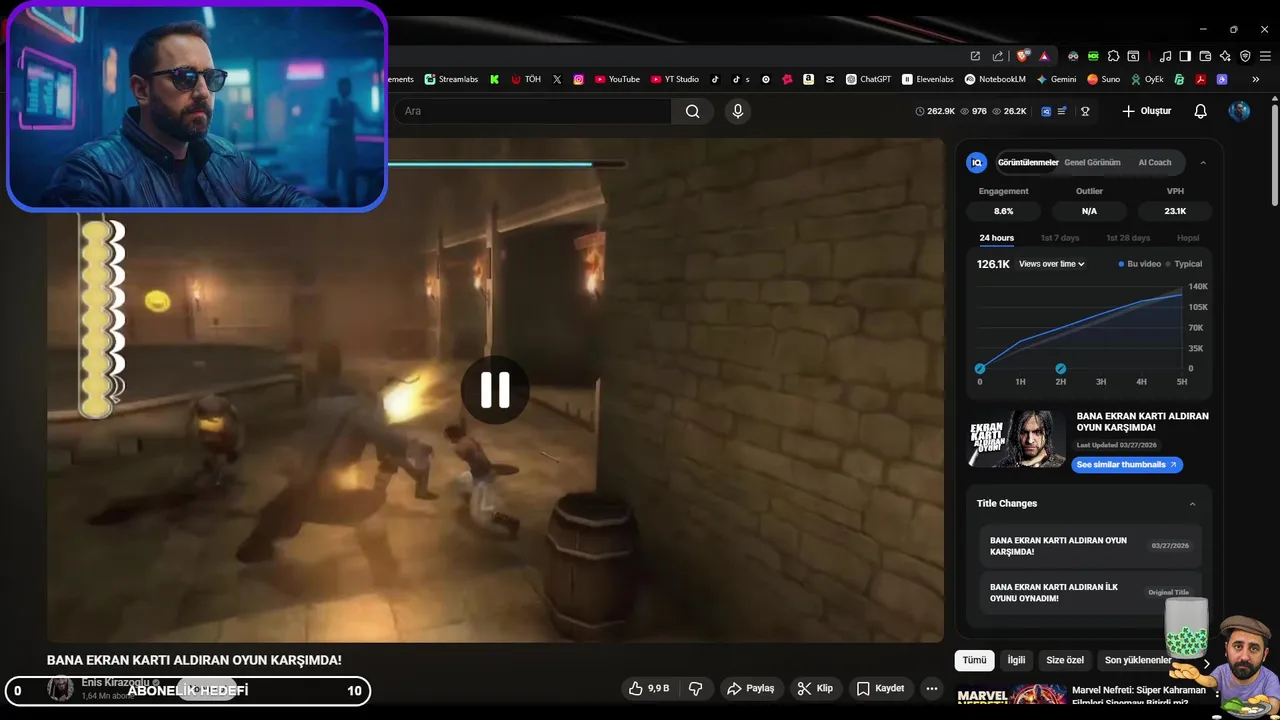
Task: Select the 1st 7 days range tab
Action: point(1060,238)
